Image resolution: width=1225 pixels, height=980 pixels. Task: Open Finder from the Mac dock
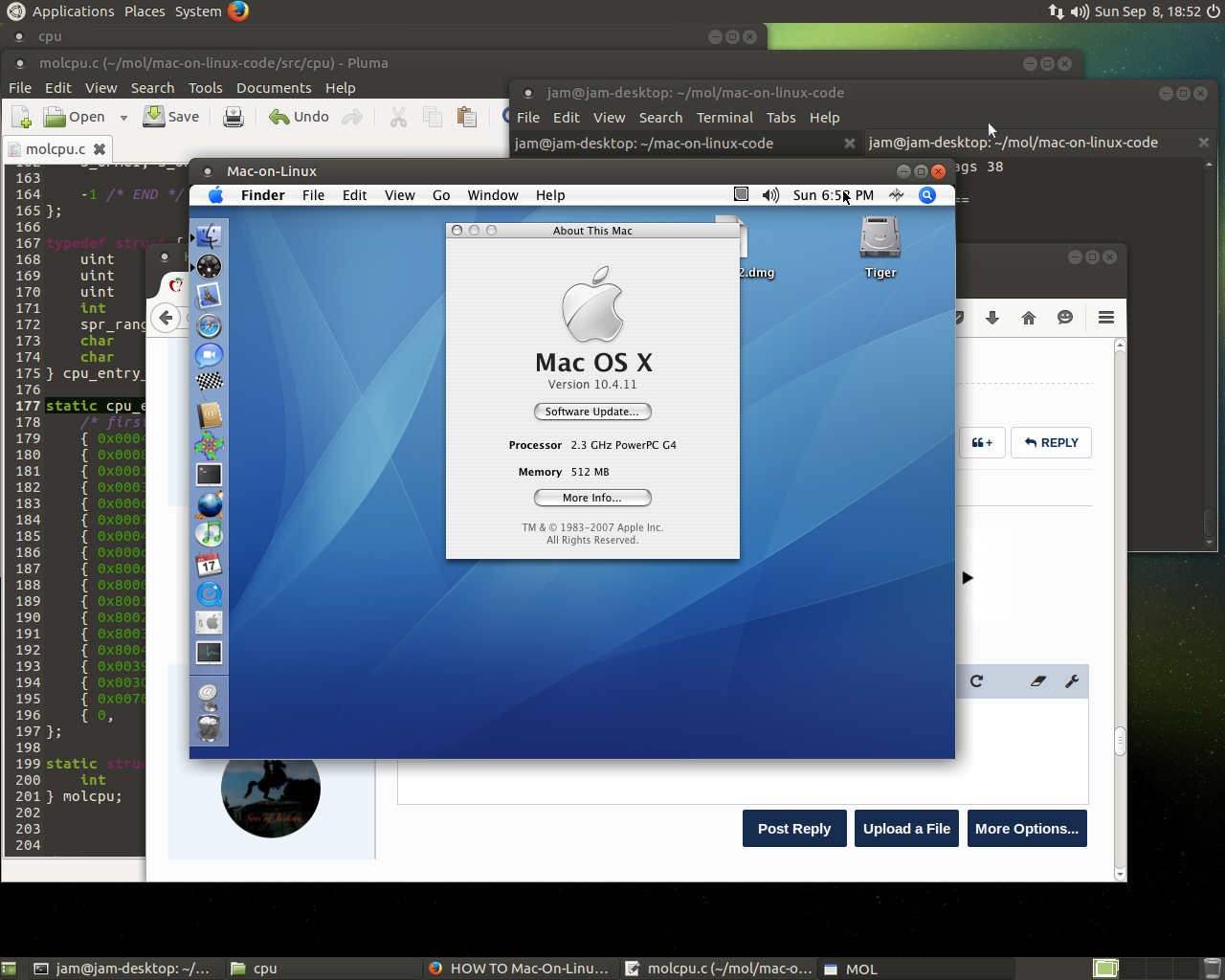pyautogui.click(x=210, y=235)
